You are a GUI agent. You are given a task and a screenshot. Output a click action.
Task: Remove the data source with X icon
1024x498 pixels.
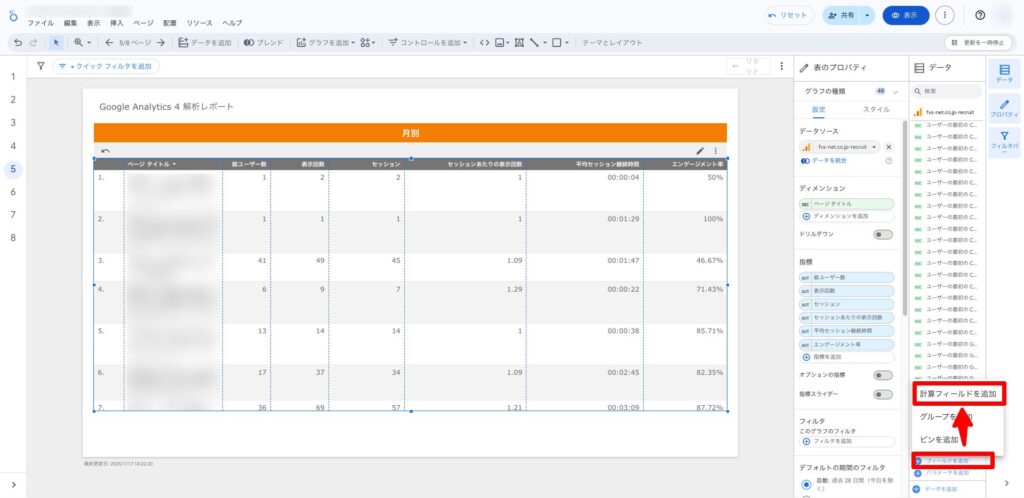click(888, 147)
